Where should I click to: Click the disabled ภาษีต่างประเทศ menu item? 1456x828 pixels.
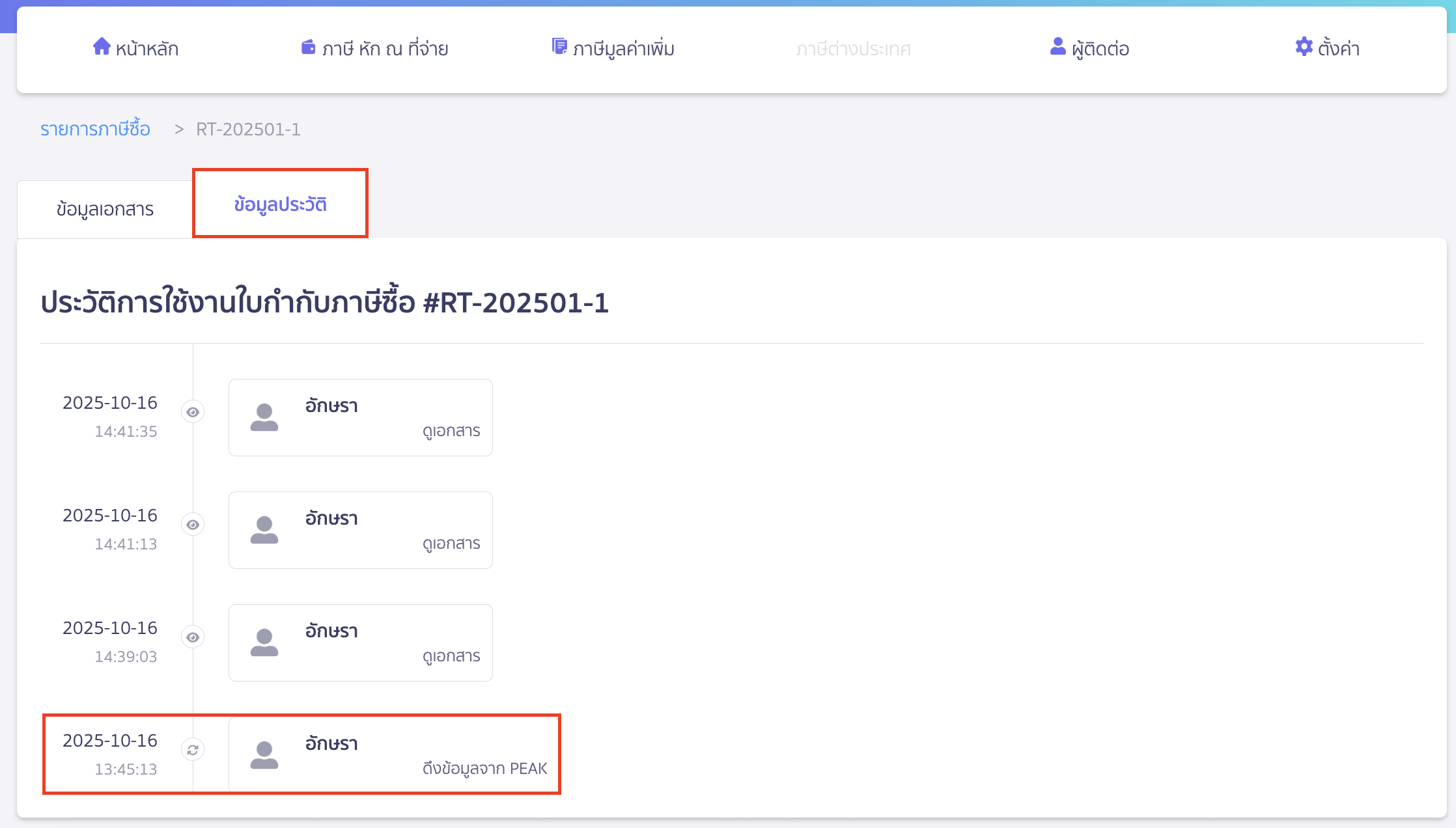pos(854,48)
